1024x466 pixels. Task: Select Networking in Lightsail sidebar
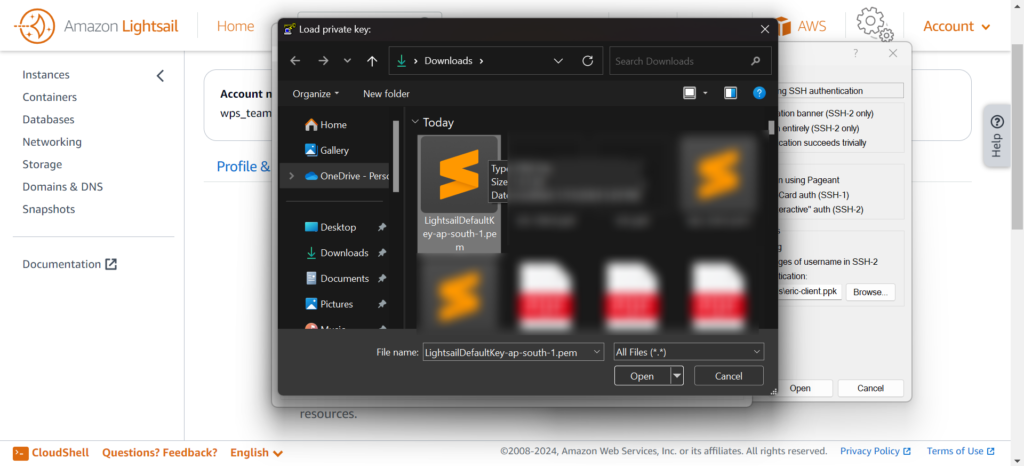[52, 142]
